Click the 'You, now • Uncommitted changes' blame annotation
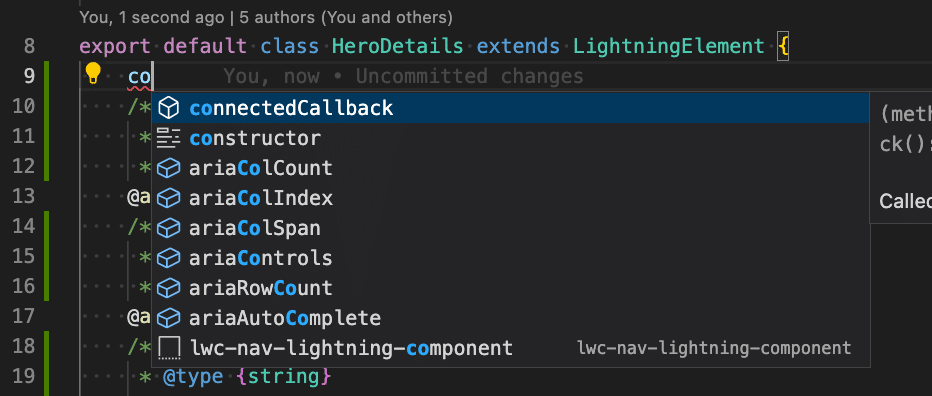Viewport: 932px width, 396px height. [404, 76]
